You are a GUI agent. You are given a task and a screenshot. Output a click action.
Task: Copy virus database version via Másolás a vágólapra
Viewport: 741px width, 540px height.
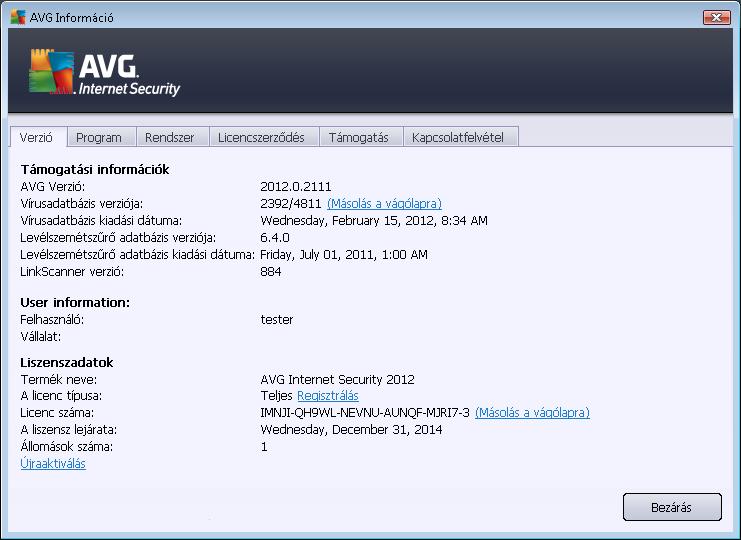[384, 204]
